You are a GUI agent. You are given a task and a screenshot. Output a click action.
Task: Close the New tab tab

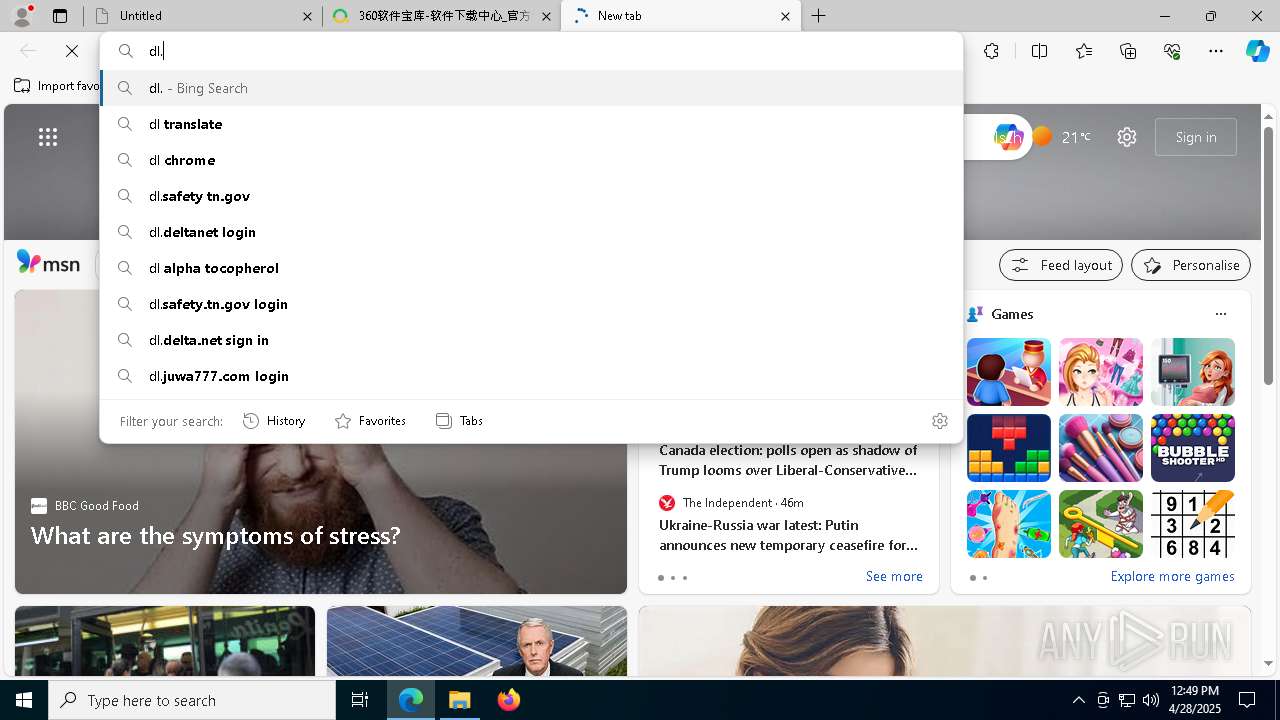click(785, 16)
